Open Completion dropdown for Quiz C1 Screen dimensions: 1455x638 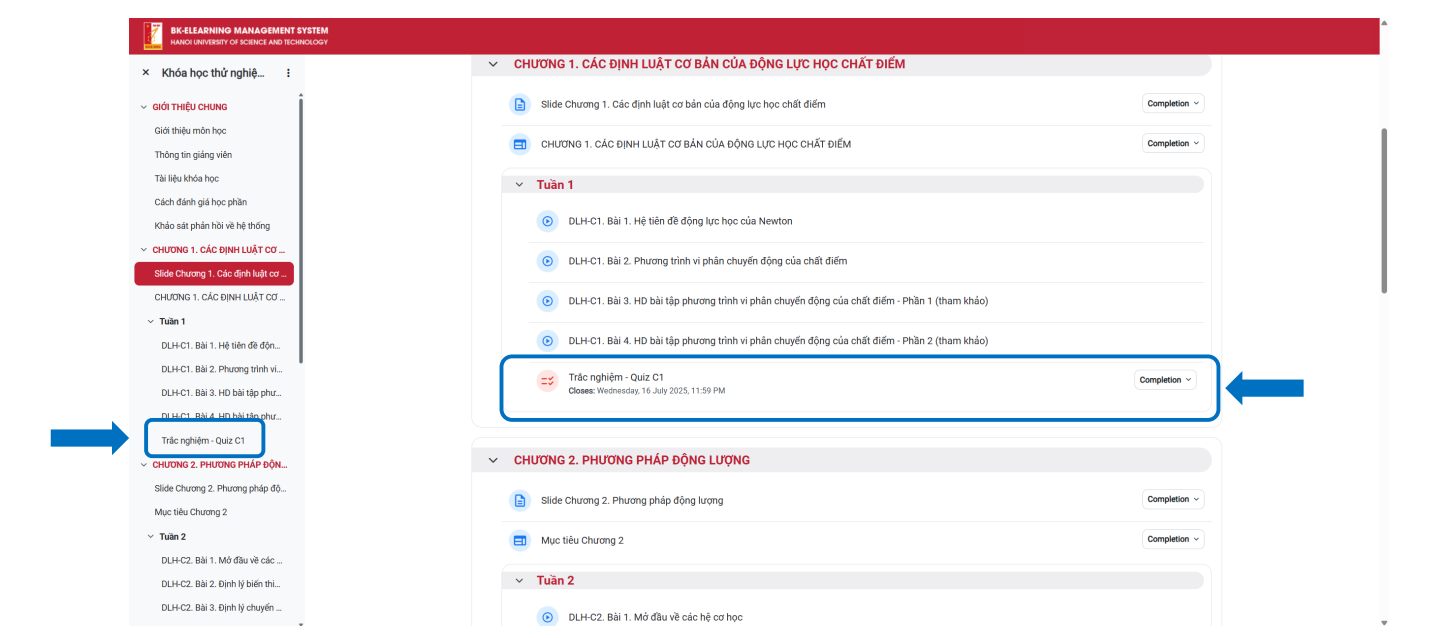tap(1165, 380)
